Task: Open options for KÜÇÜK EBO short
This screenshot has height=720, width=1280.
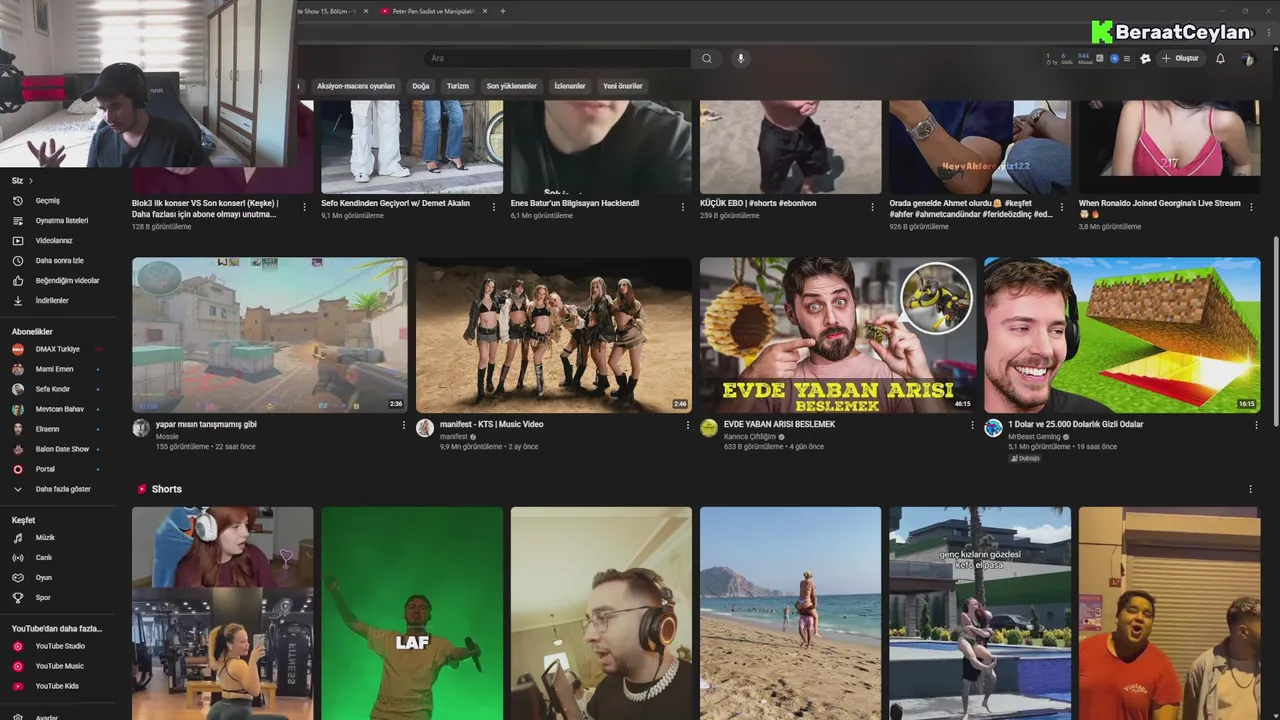Action: click(872, 207)
